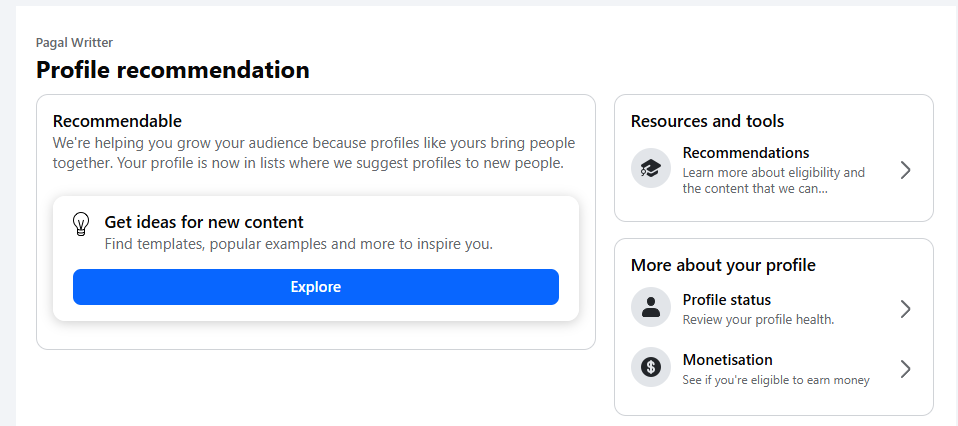The width and height of the screenshot is (958, 426).
Task: Expand Recommendations using its chevron arrow
Action: (905, 170)
